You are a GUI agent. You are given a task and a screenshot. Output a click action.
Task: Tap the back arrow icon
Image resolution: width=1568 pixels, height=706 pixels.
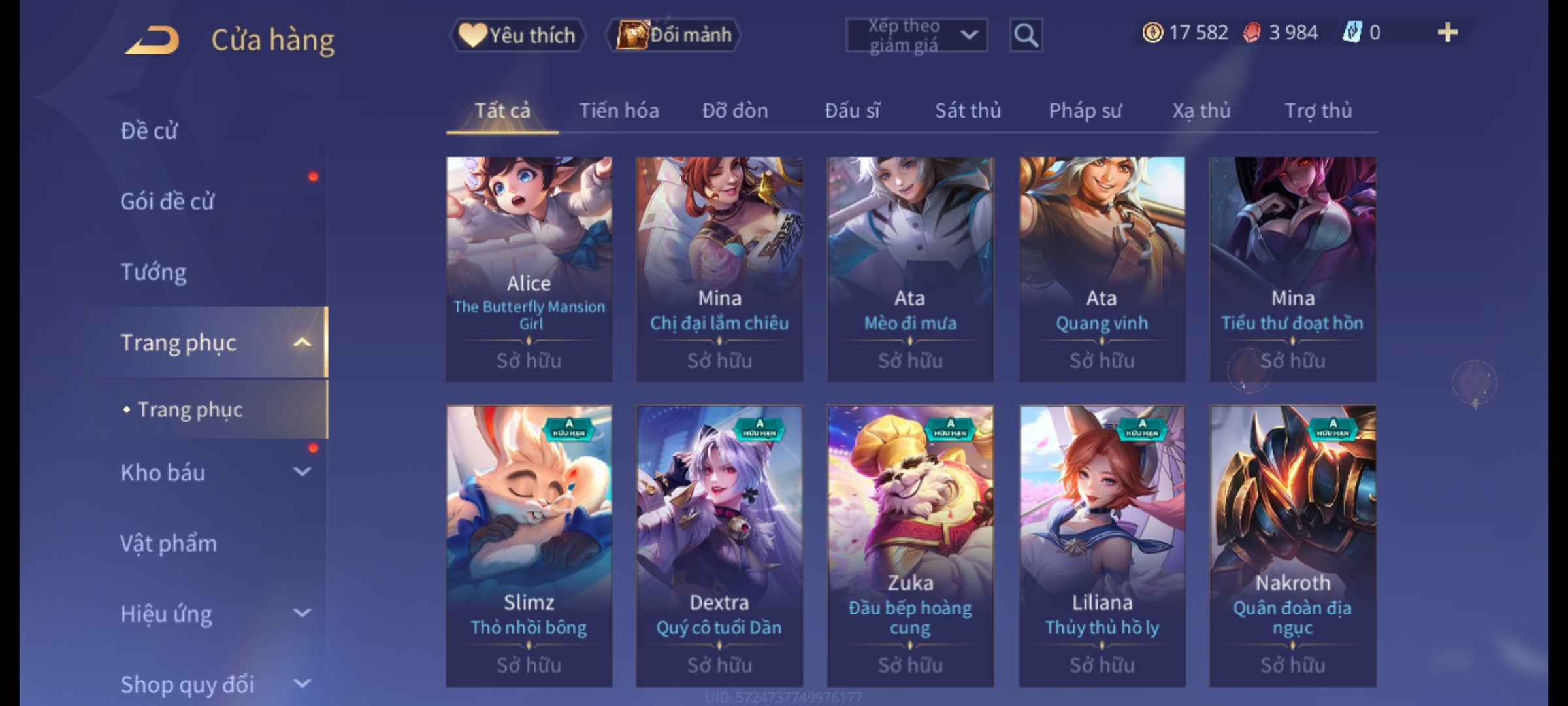click(x=153, y=39)
